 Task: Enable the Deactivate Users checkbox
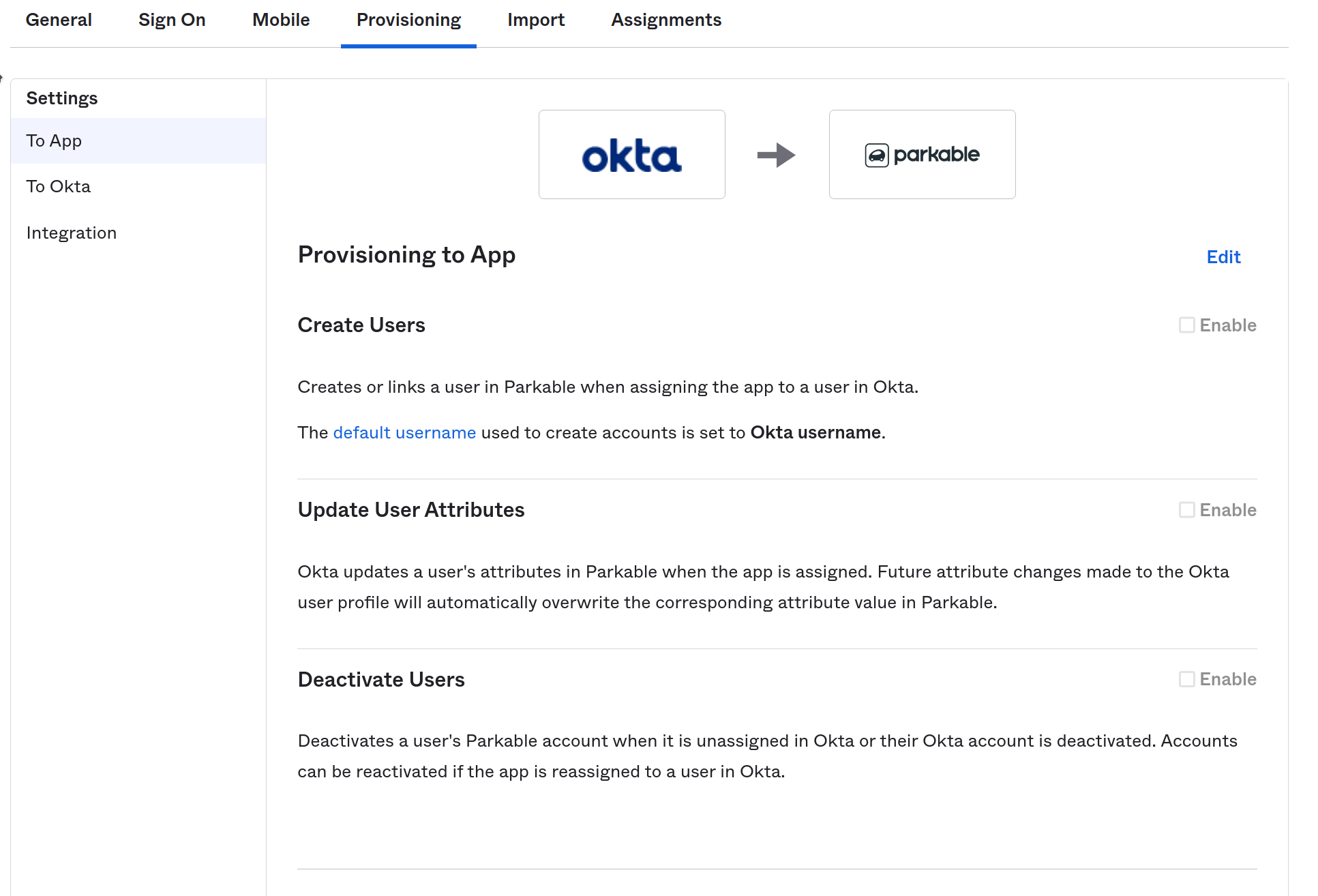(x=1187, y=679)
